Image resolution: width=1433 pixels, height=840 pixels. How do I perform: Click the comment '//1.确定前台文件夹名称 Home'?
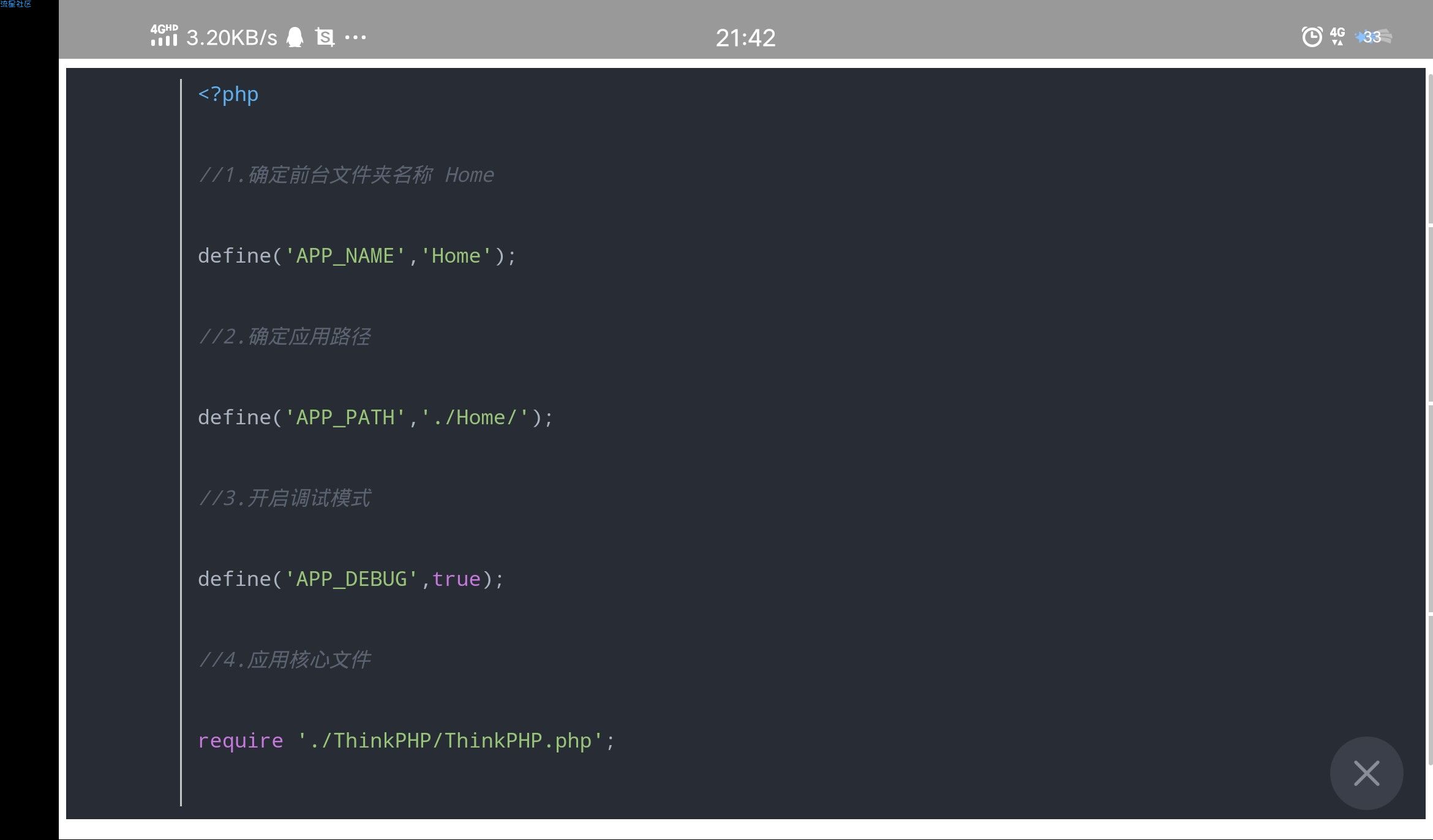346,175
